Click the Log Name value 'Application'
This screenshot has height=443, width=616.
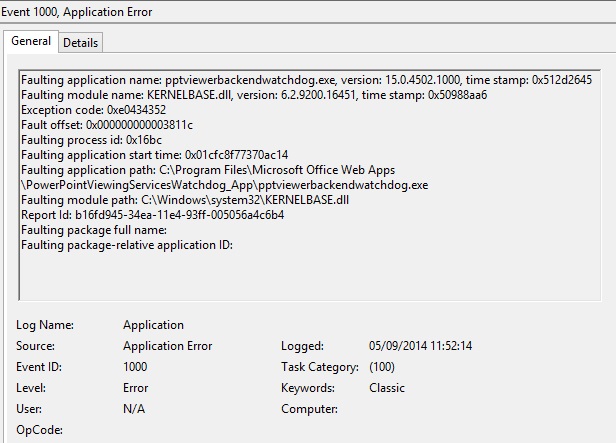point(153,325)
